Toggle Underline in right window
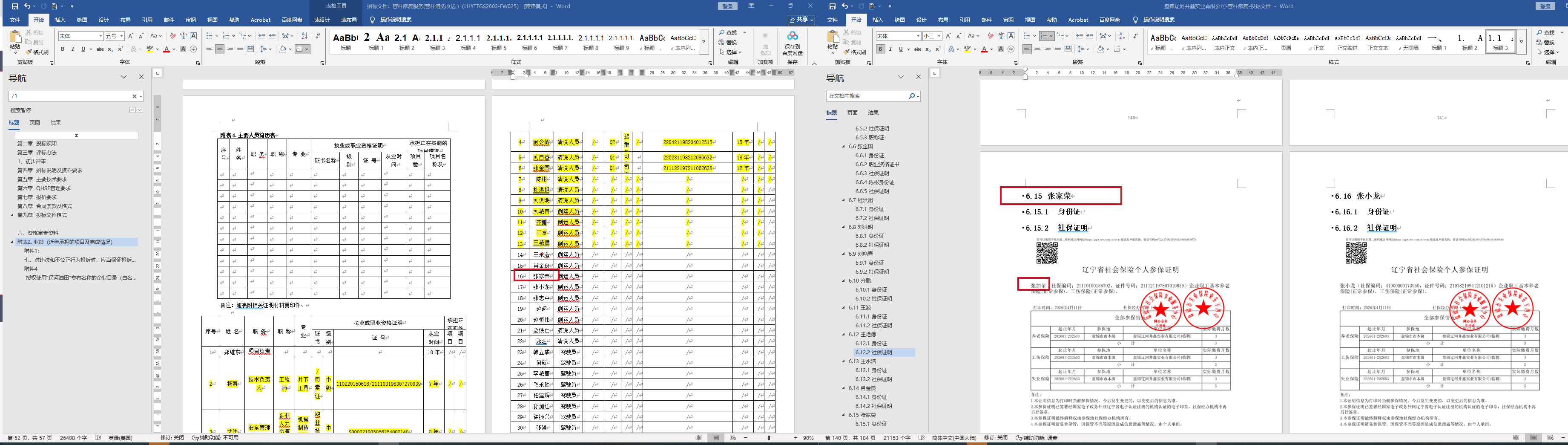This screenshot has width=1568, height=445. (900, 49)
